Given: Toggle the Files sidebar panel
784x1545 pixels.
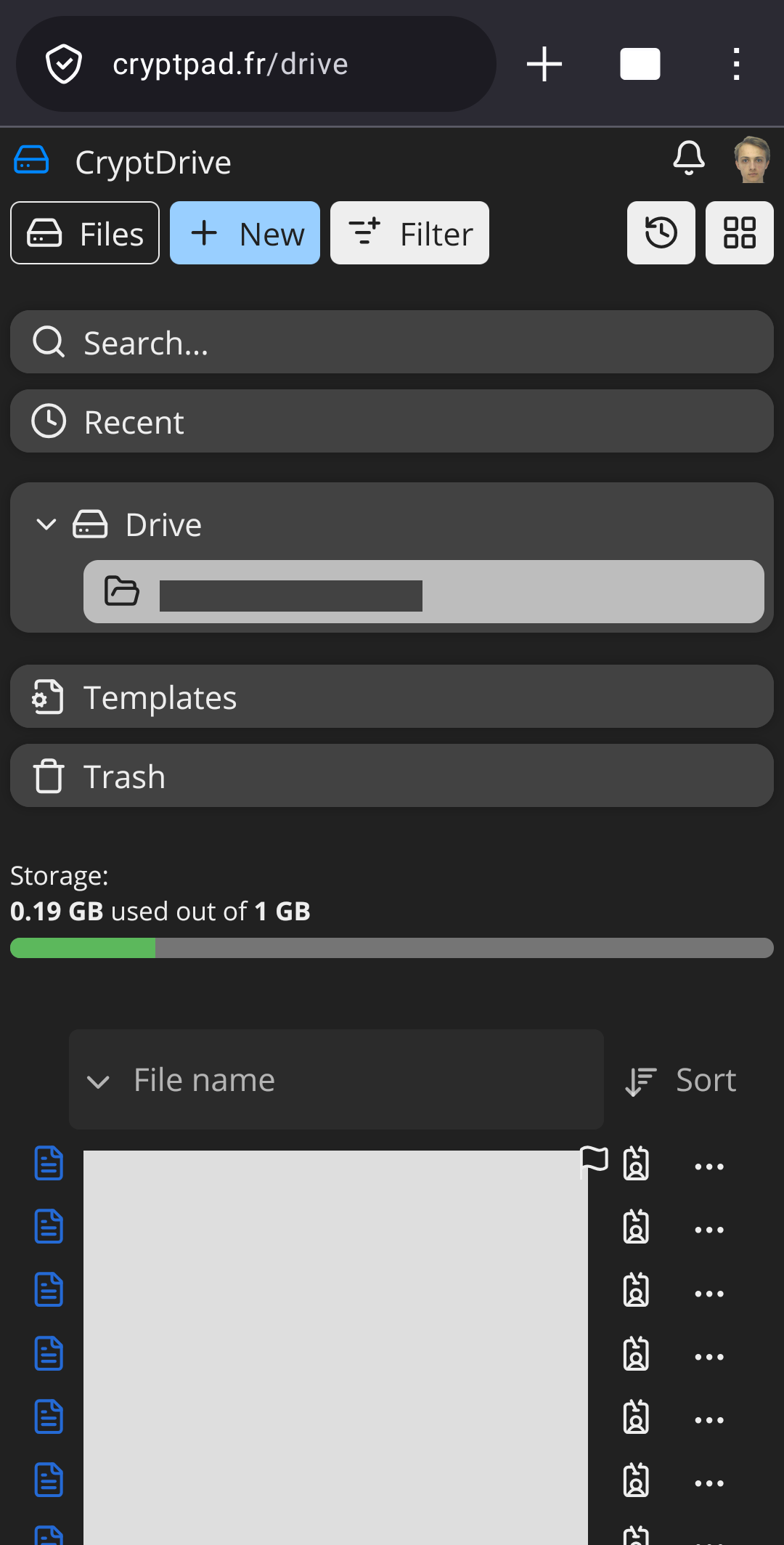Looking at the screenshot, I should pyautogui.click(x=85, y=233).
